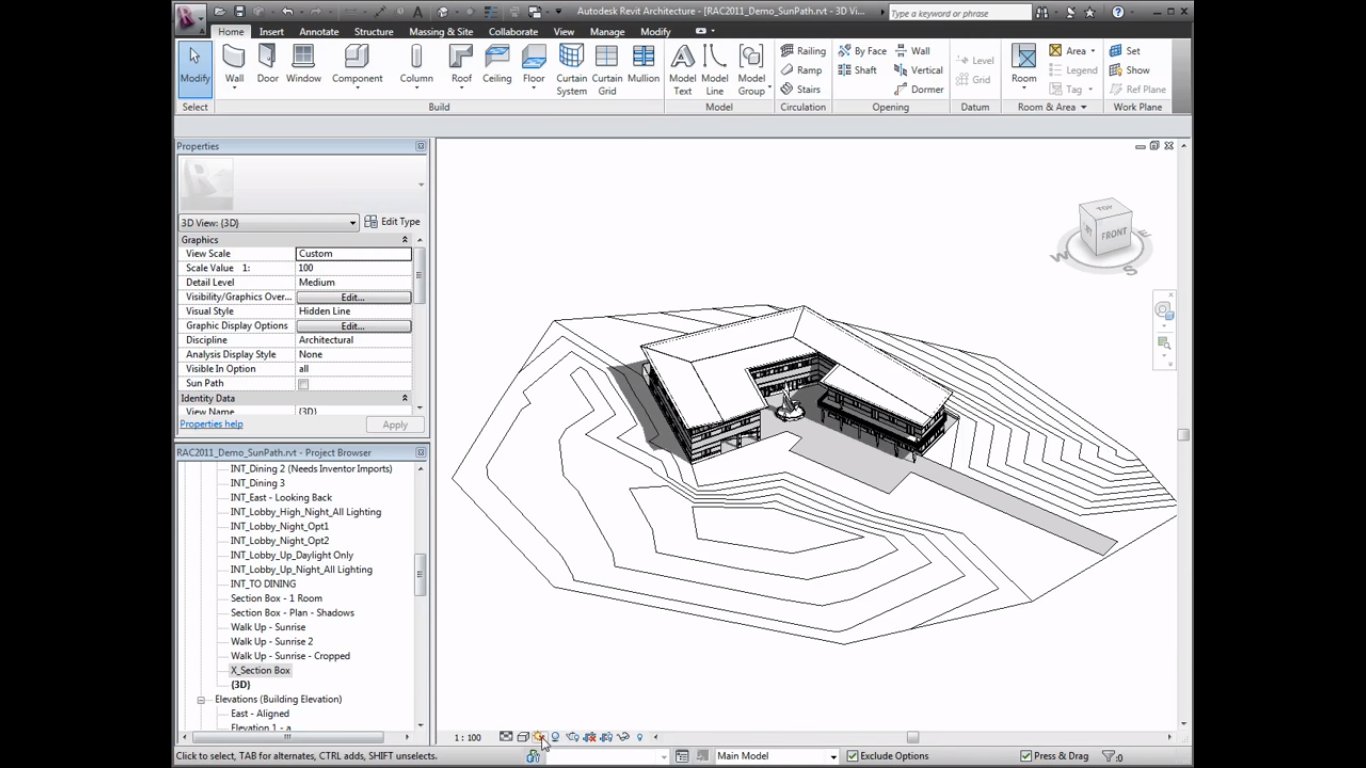Image resolution: width=1366 pixels, height=768 pixels.
Task: Click the Project Browser vertical scrollbar thumb
Action: pyautogui.click(x=420, y=575)
